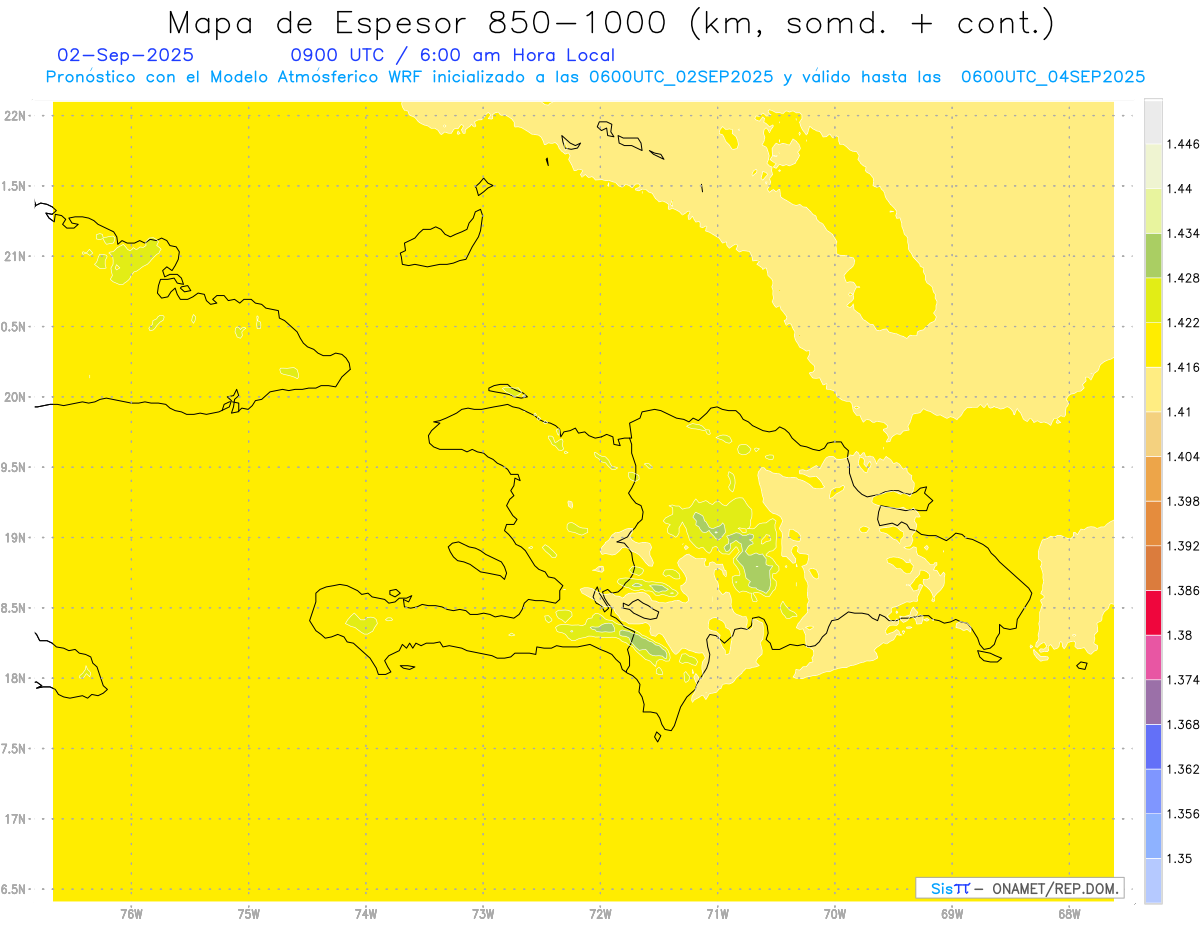
Task: Click the '68W' longitude label
Action: (1069, 913)
